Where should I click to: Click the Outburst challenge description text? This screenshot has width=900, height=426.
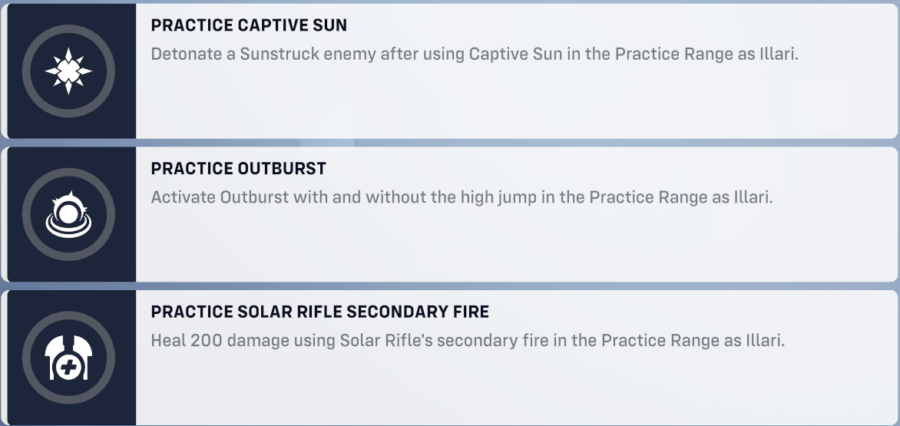[462, 197]
